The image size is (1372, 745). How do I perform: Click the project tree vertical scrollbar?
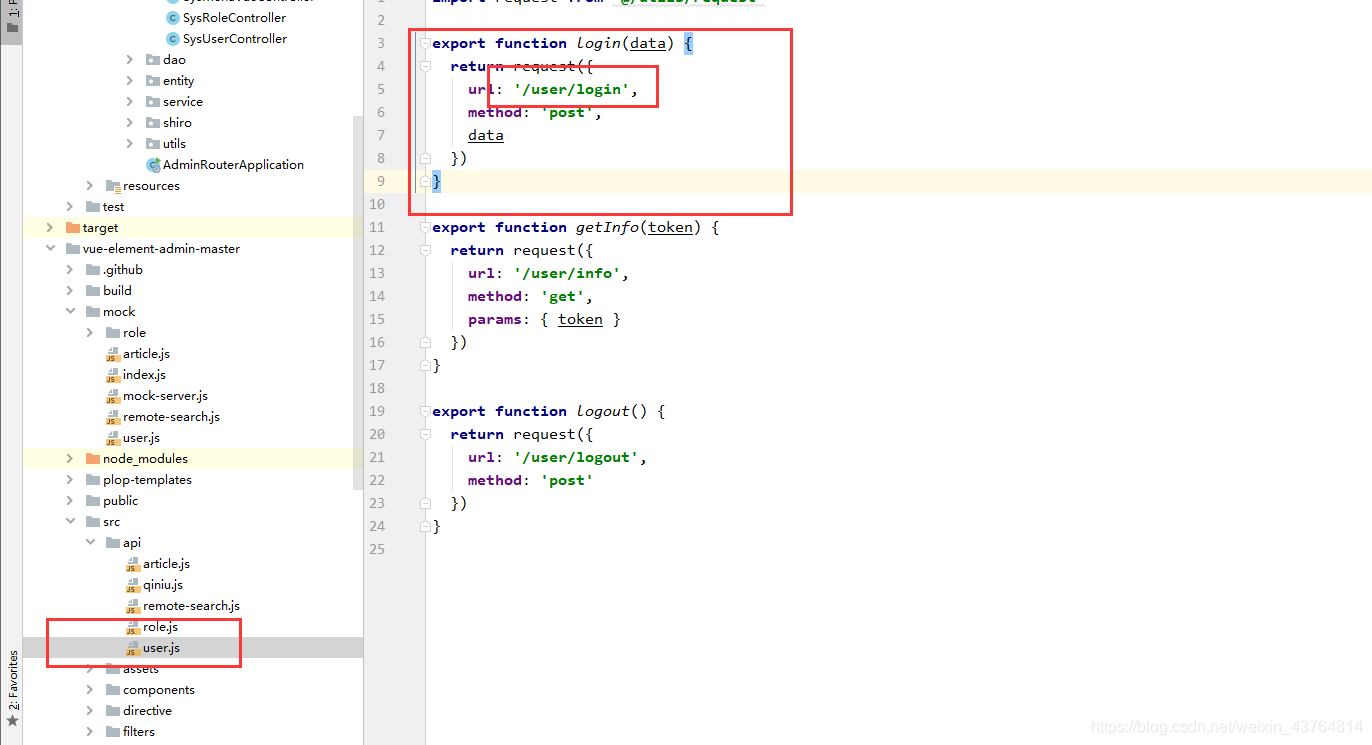[x=358, y=303]
